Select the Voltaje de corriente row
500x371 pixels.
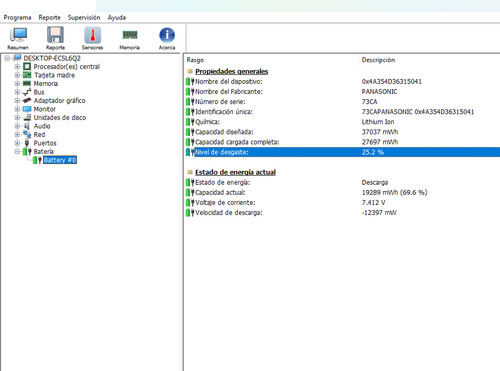[x=342, y=203]
